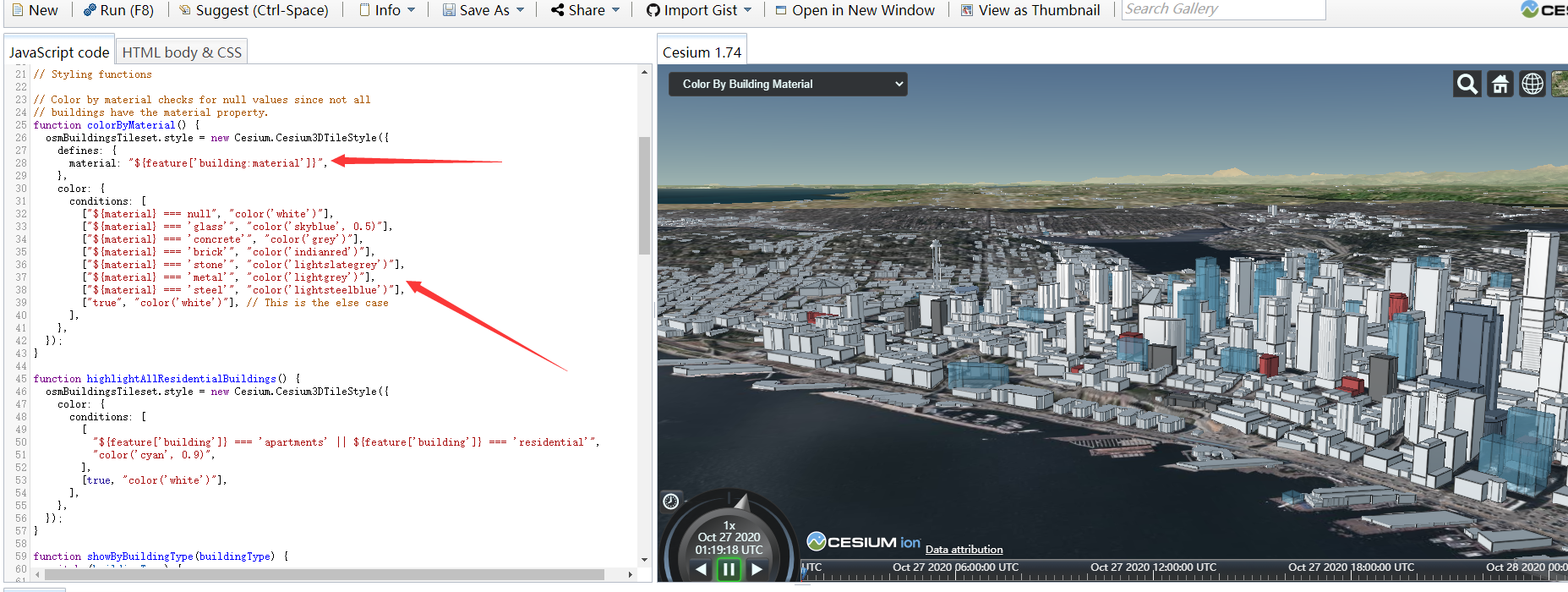Click the Cesium ion logo
The image size is (1568, 592).
[x=863, y=541]
